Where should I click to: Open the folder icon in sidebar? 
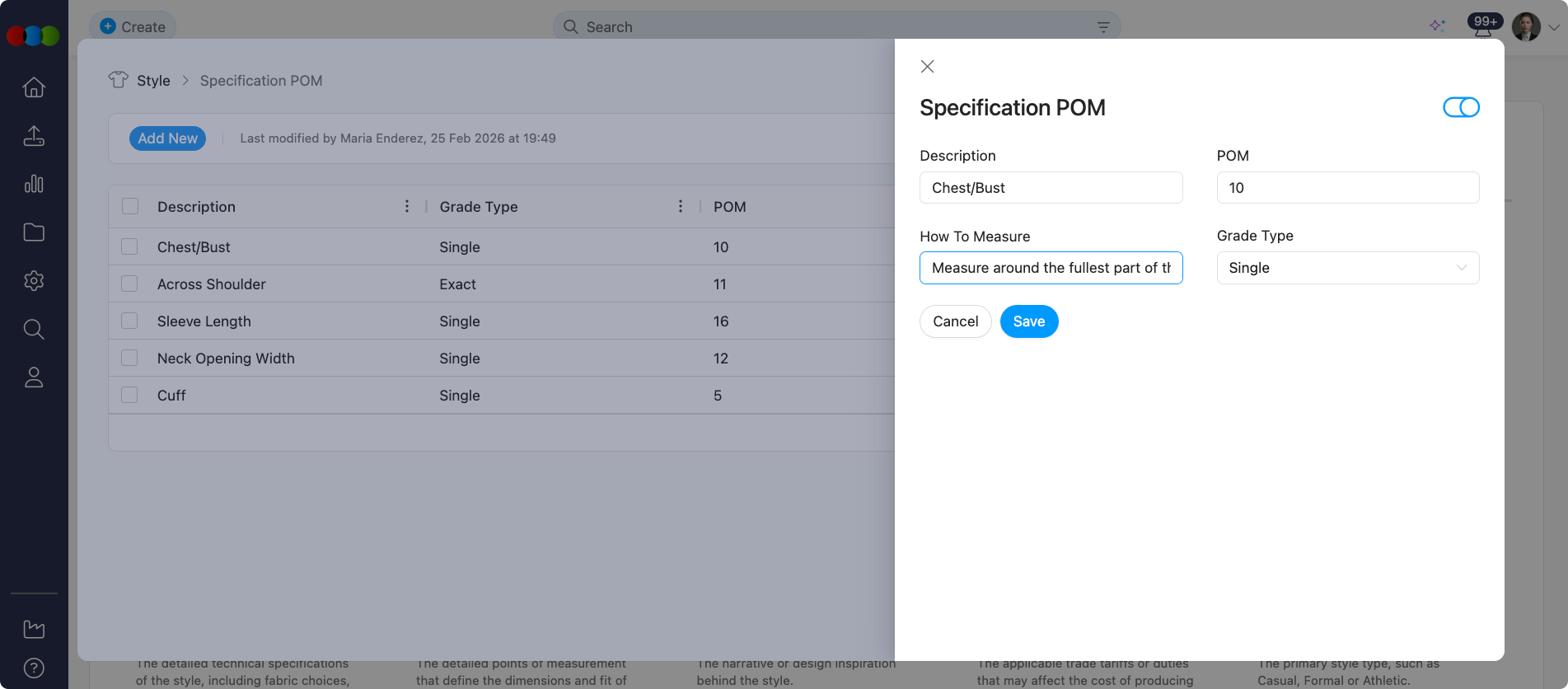(x=34, y=232)
